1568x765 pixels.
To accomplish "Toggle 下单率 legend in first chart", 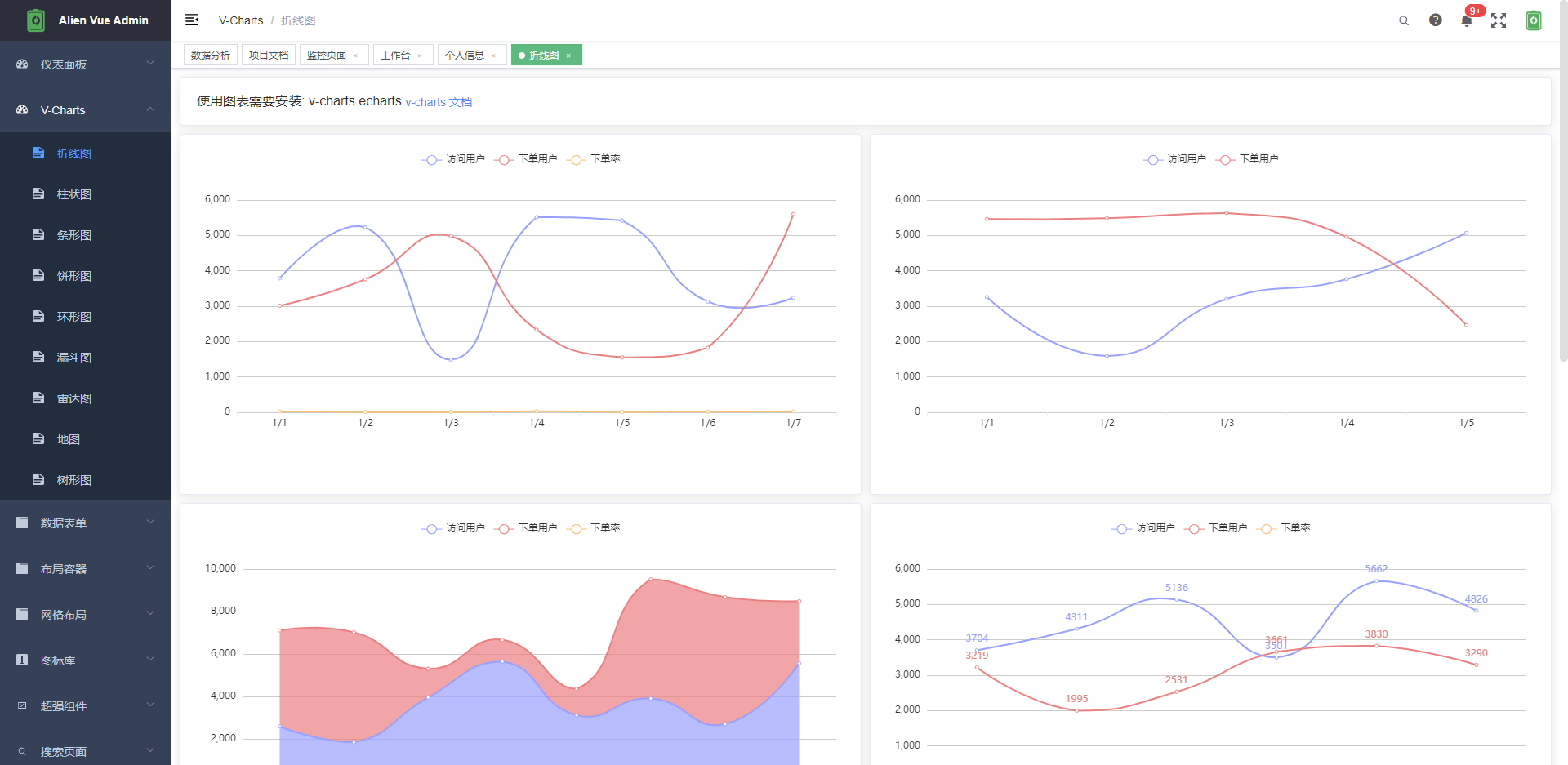I will pos(594,159).
